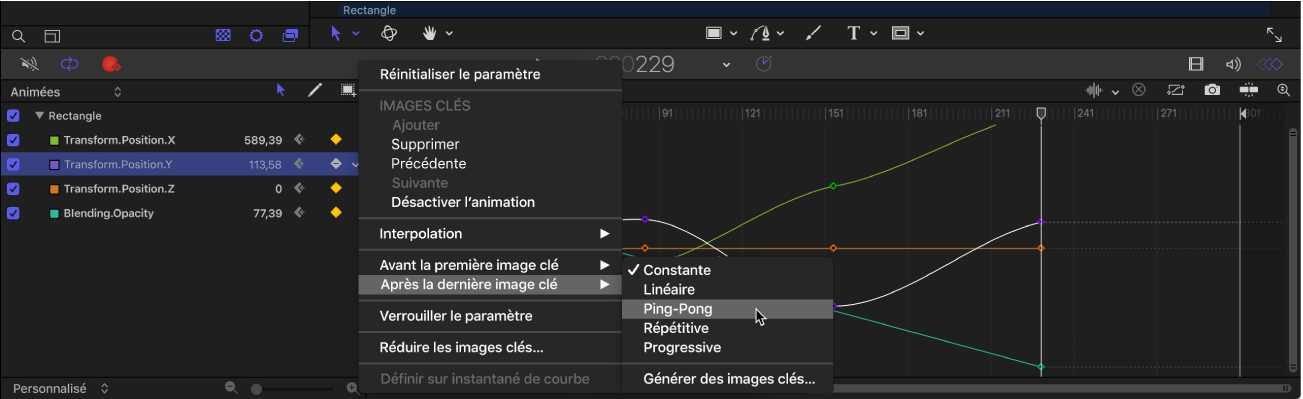This screenshot has width=1303, height=399.
Task: Collapse the Rectangle disclosure triangle
Action: (39, 115)
